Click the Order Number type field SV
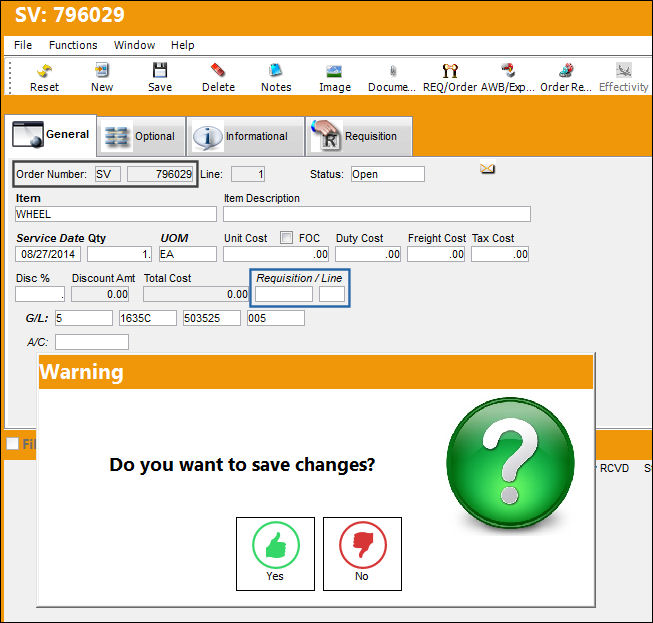The height and width of the screenshot is (623, 653). tap(108, 174)
